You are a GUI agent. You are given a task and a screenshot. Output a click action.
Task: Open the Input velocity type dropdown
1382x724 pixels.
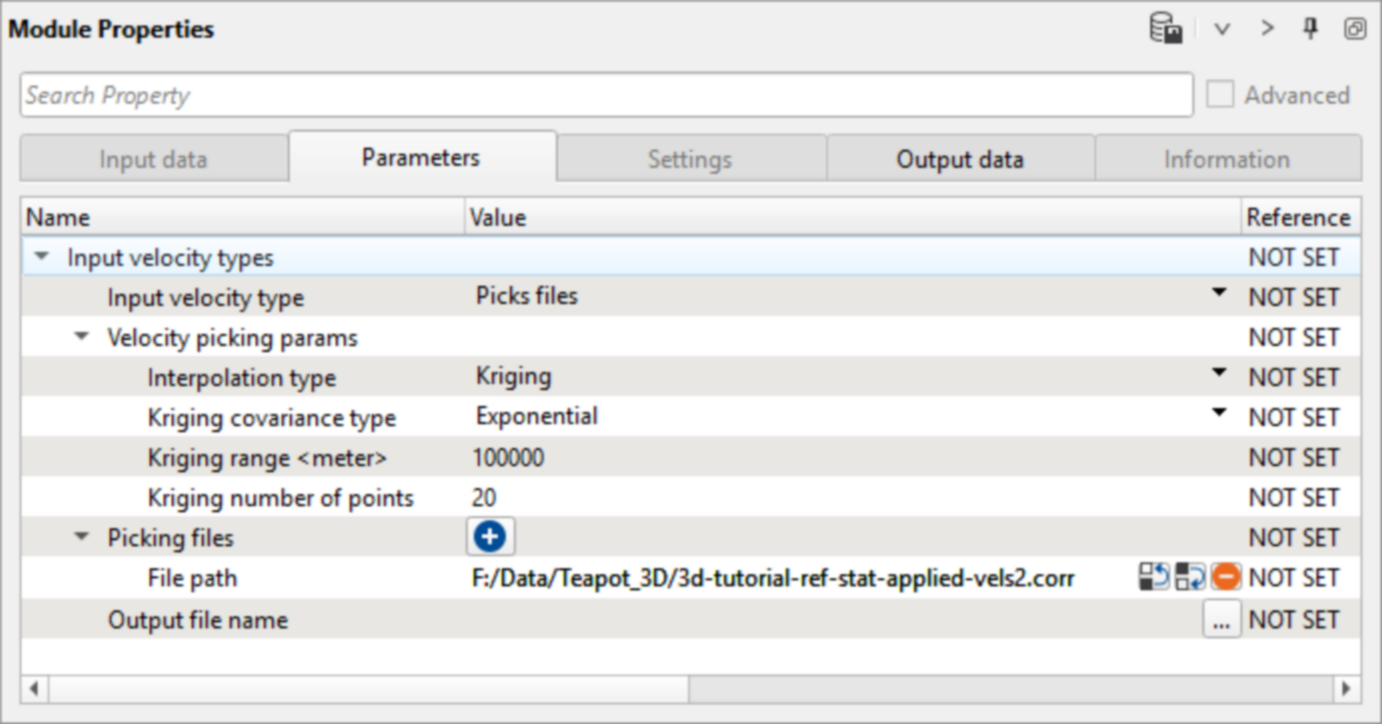1218,294
